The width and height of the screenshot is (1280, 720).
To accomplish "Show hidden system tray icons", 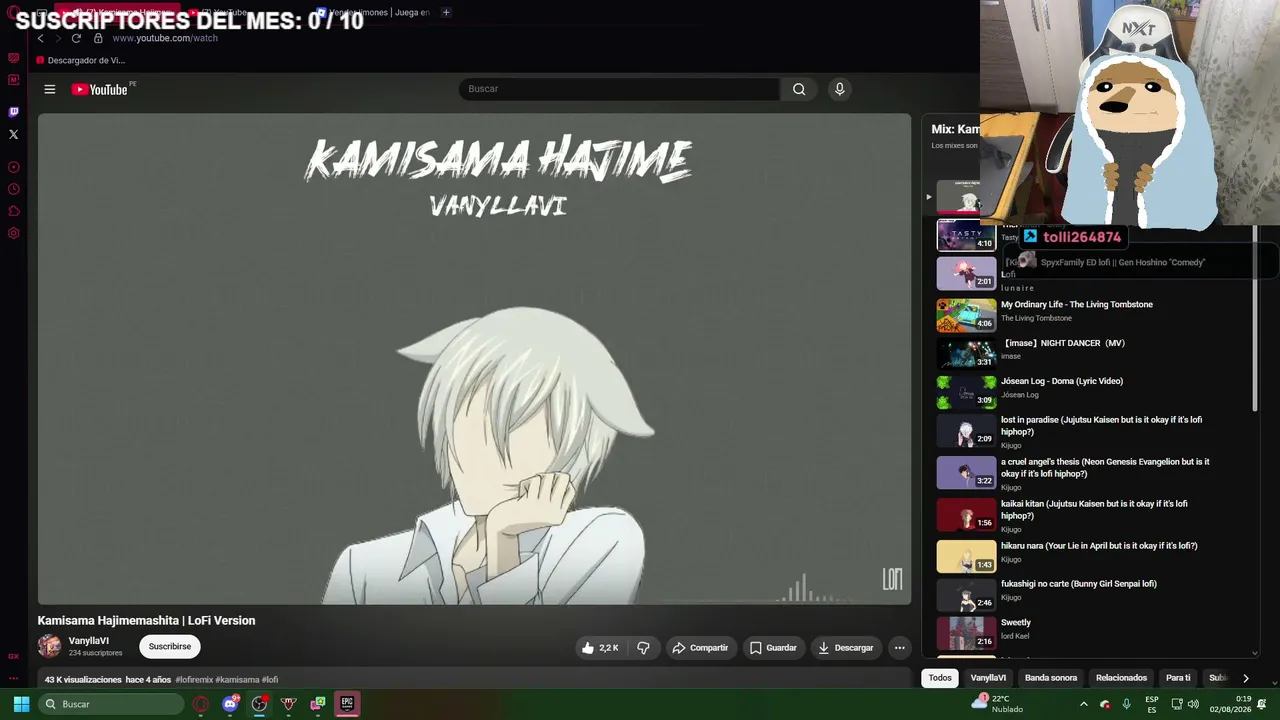I will pyautogui.click(x=1083, y=704).
